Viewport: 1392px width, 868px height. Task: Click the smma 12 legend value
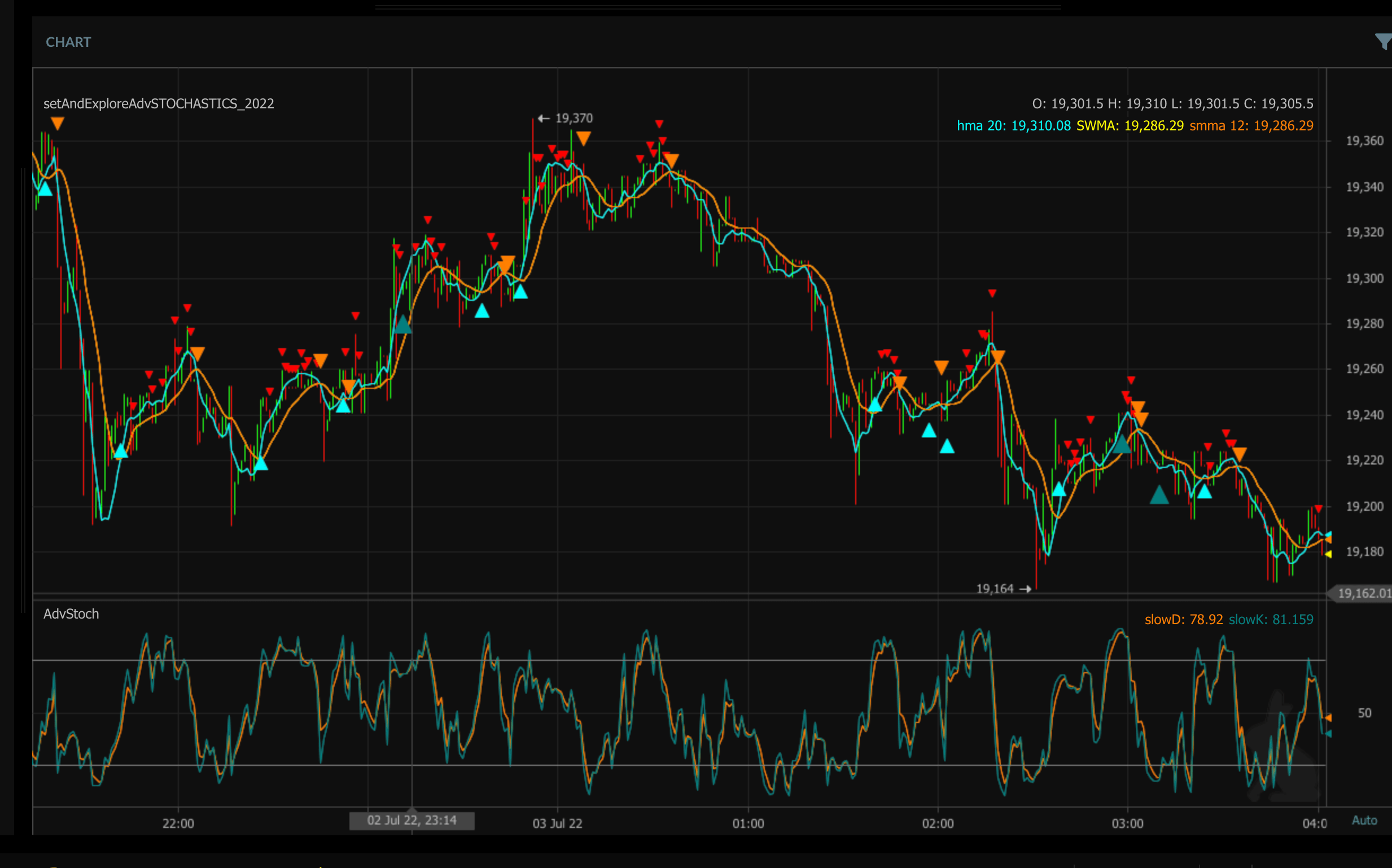click(x=1251, y=125)
